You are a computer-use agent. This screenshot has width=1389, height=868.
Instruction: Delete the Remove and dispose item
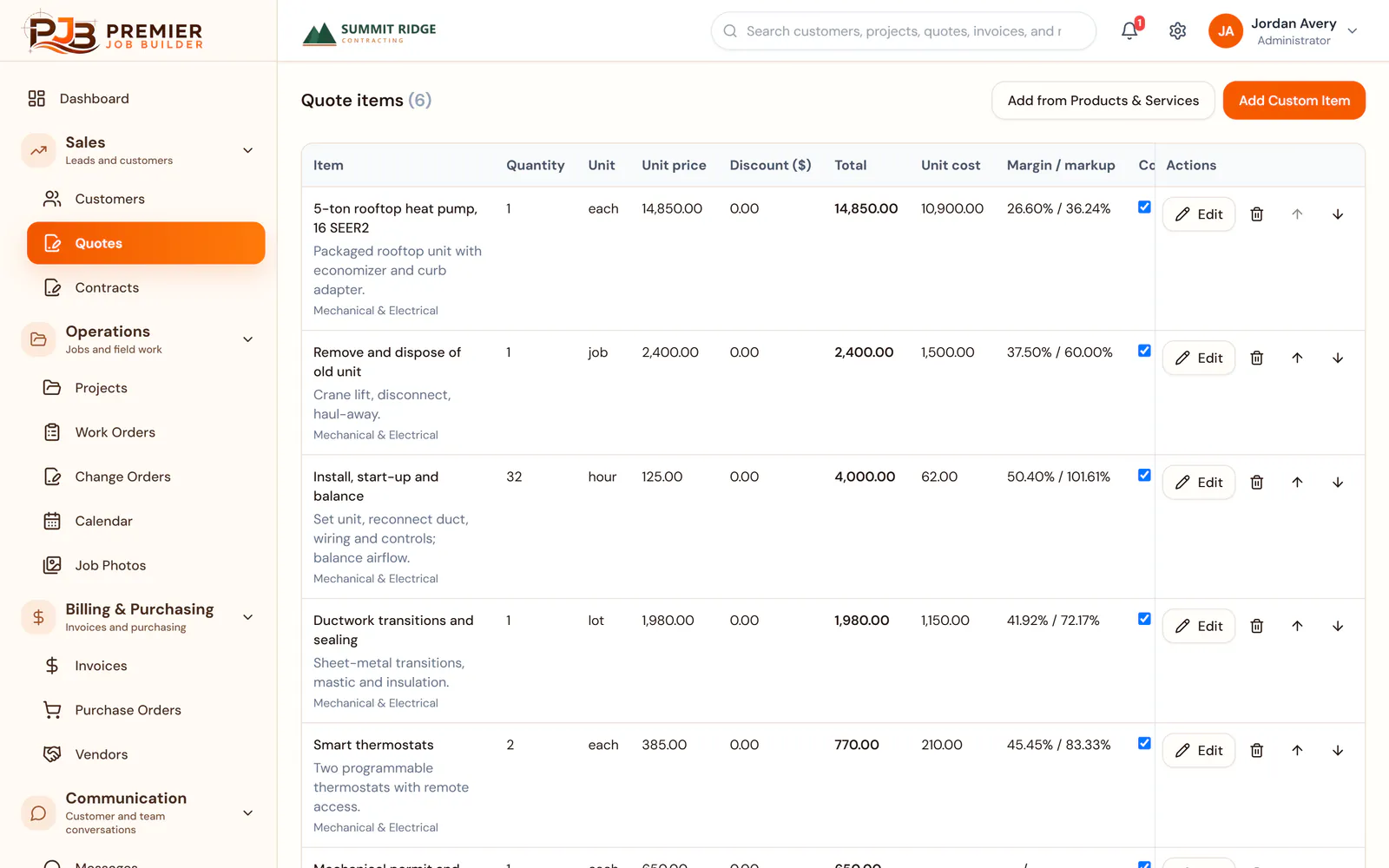(x=1256, y=358)
